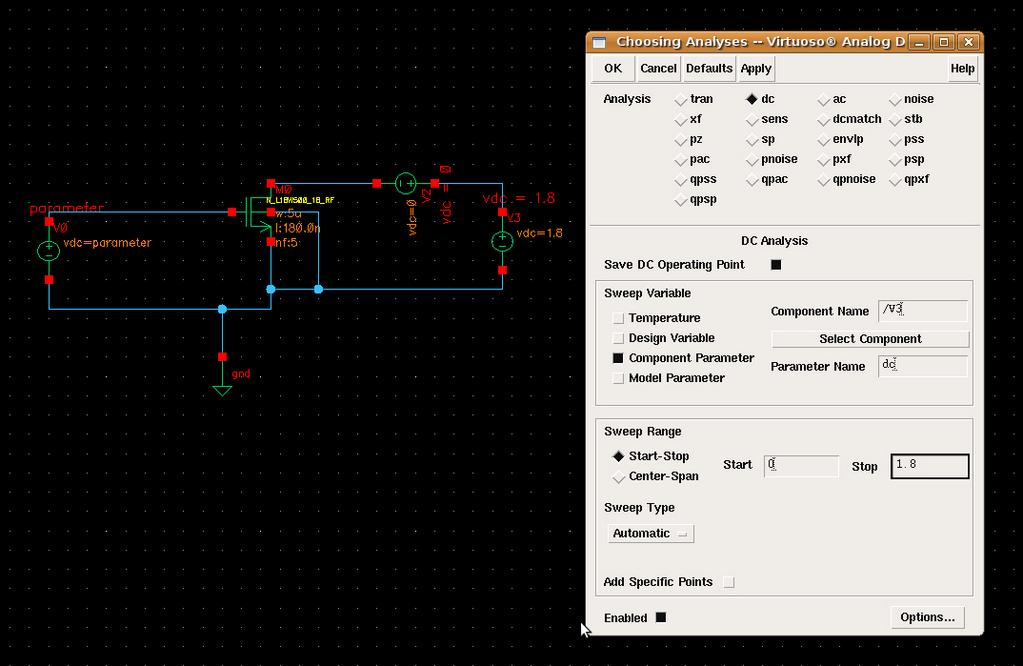This screenshot has height=666, width=1023.
Task: Toggle Component Parameter sweep option
Action: (x=618, y=358)
